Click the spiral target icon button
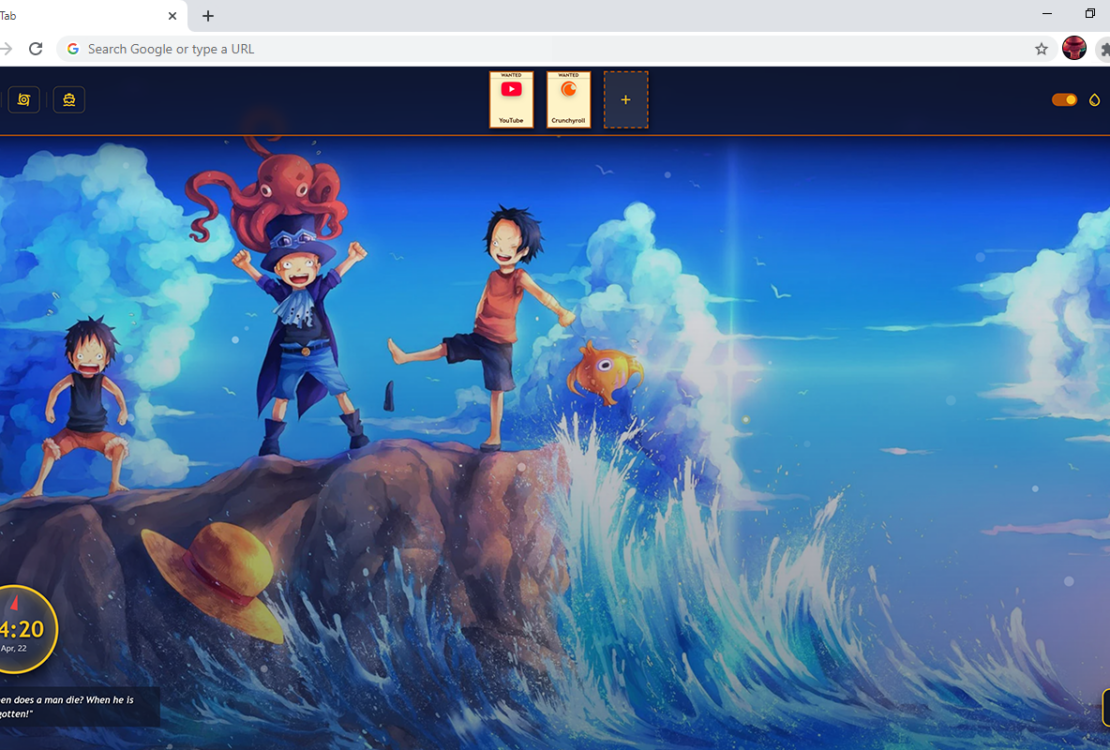The width and height of the screenshot is (1110, 750). (24, 100)
